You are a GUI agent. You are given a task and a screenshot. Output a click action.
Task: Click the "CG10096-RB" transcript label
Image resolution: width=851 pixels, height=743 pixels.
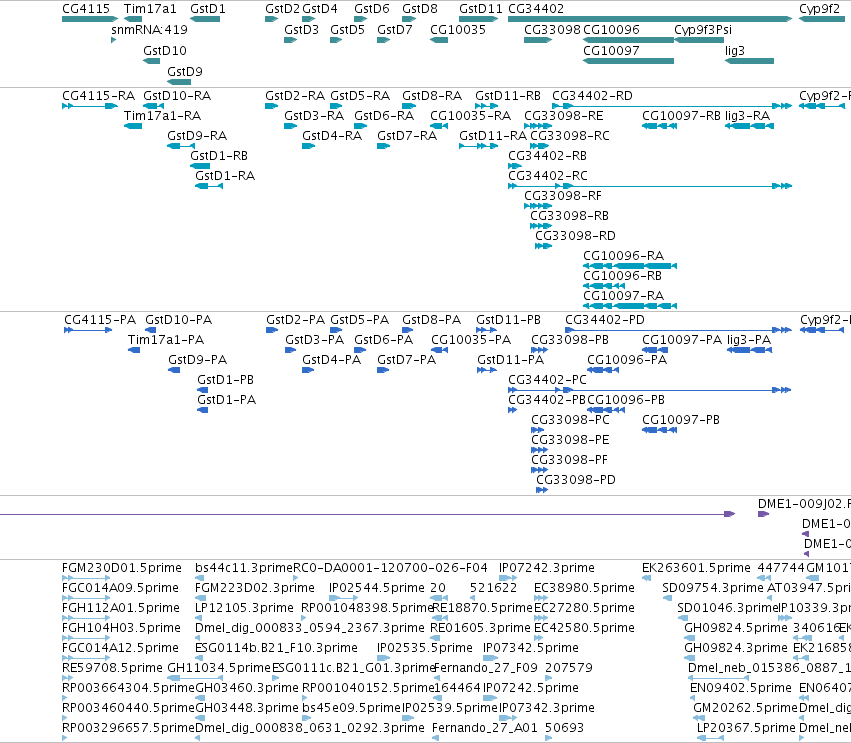(623, 276)
